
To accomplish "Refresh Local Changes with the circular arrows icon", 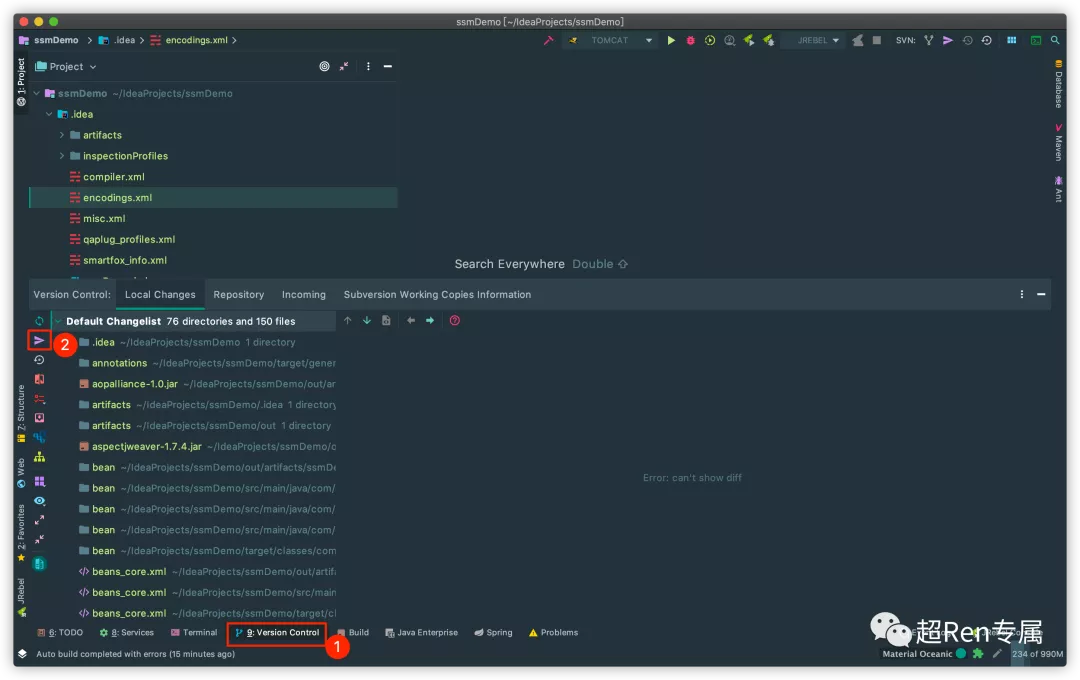I will [39, 321].
